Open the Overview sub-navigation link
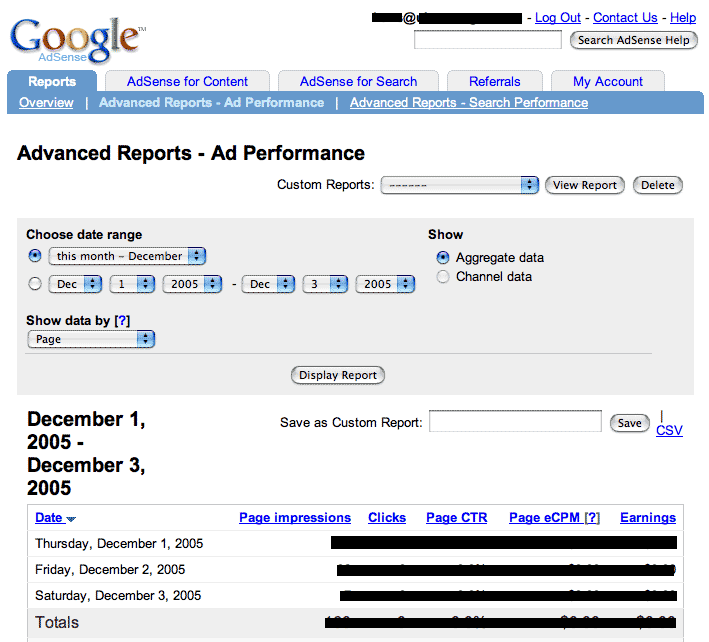 coord(46,103)
